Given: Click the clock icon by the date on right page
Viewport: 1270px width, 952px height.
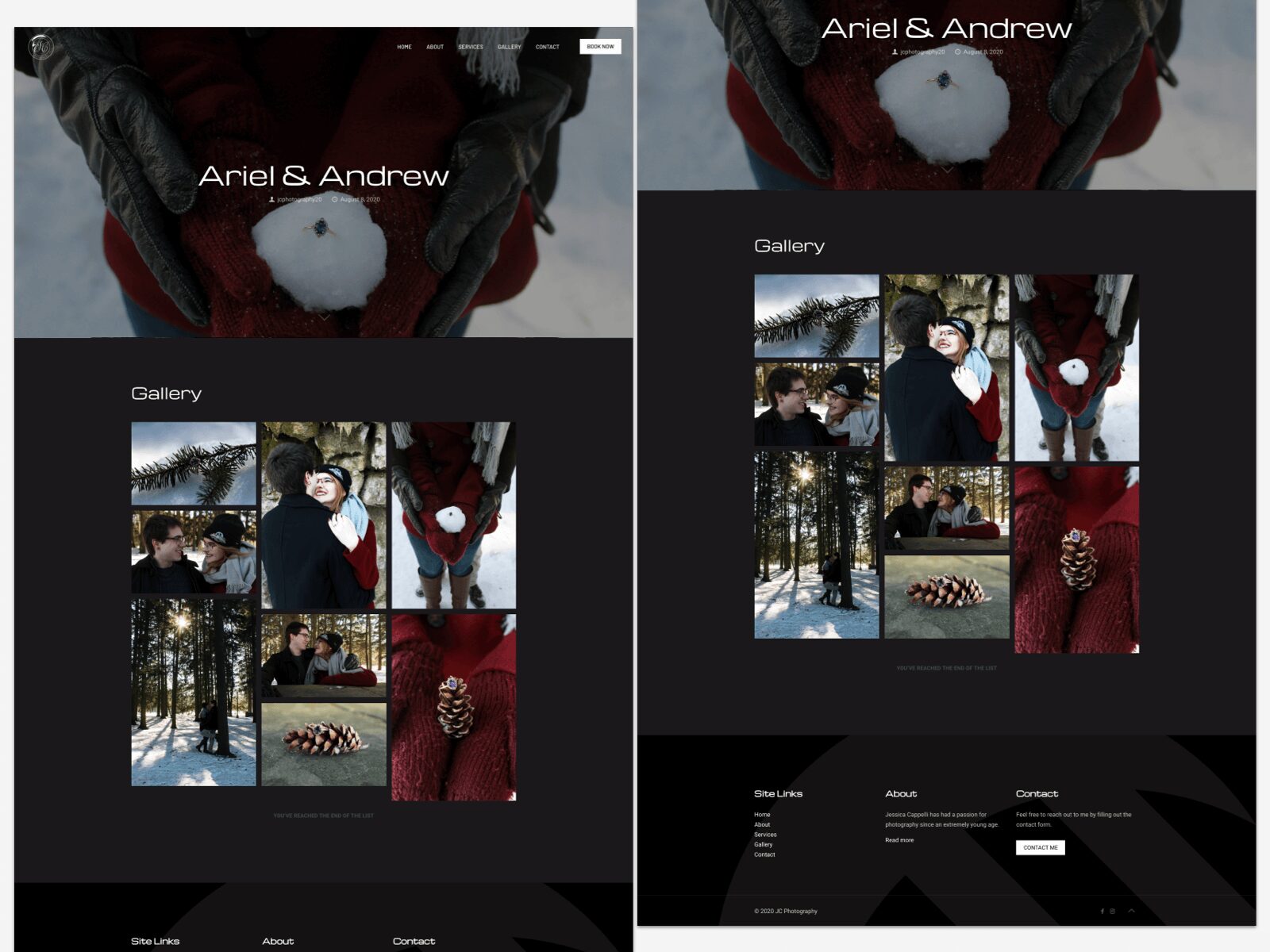Looking at the screenshot, I should coord(958,52).
